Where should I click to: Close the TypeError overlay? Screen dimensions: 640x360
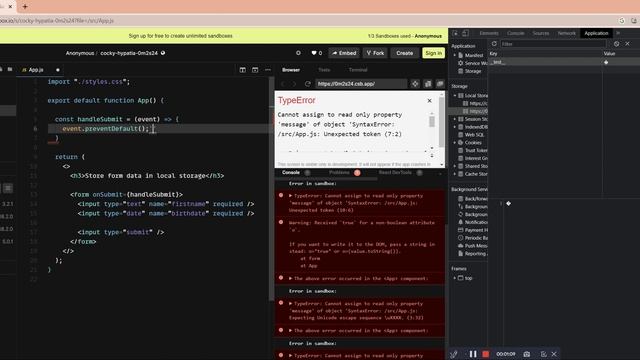tap(429, 100)
